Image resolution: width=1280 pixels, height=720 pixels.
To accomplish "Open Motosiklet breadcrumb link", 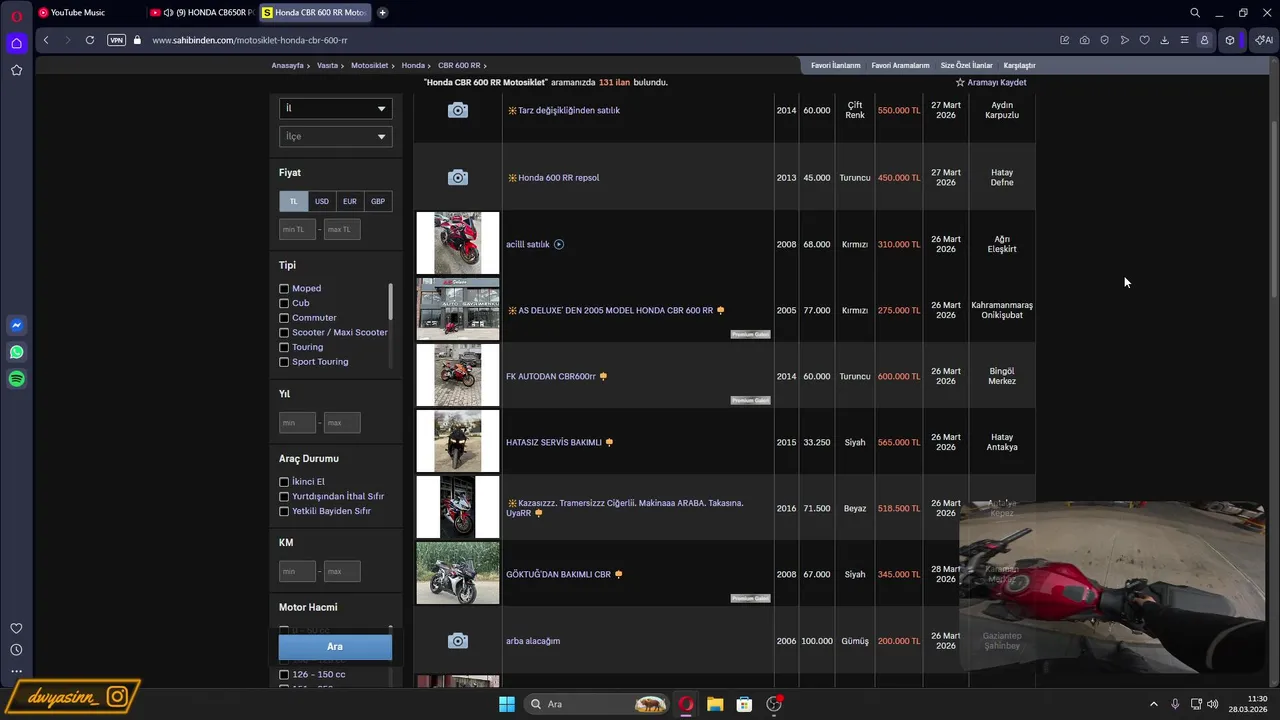I will point(369,65).
